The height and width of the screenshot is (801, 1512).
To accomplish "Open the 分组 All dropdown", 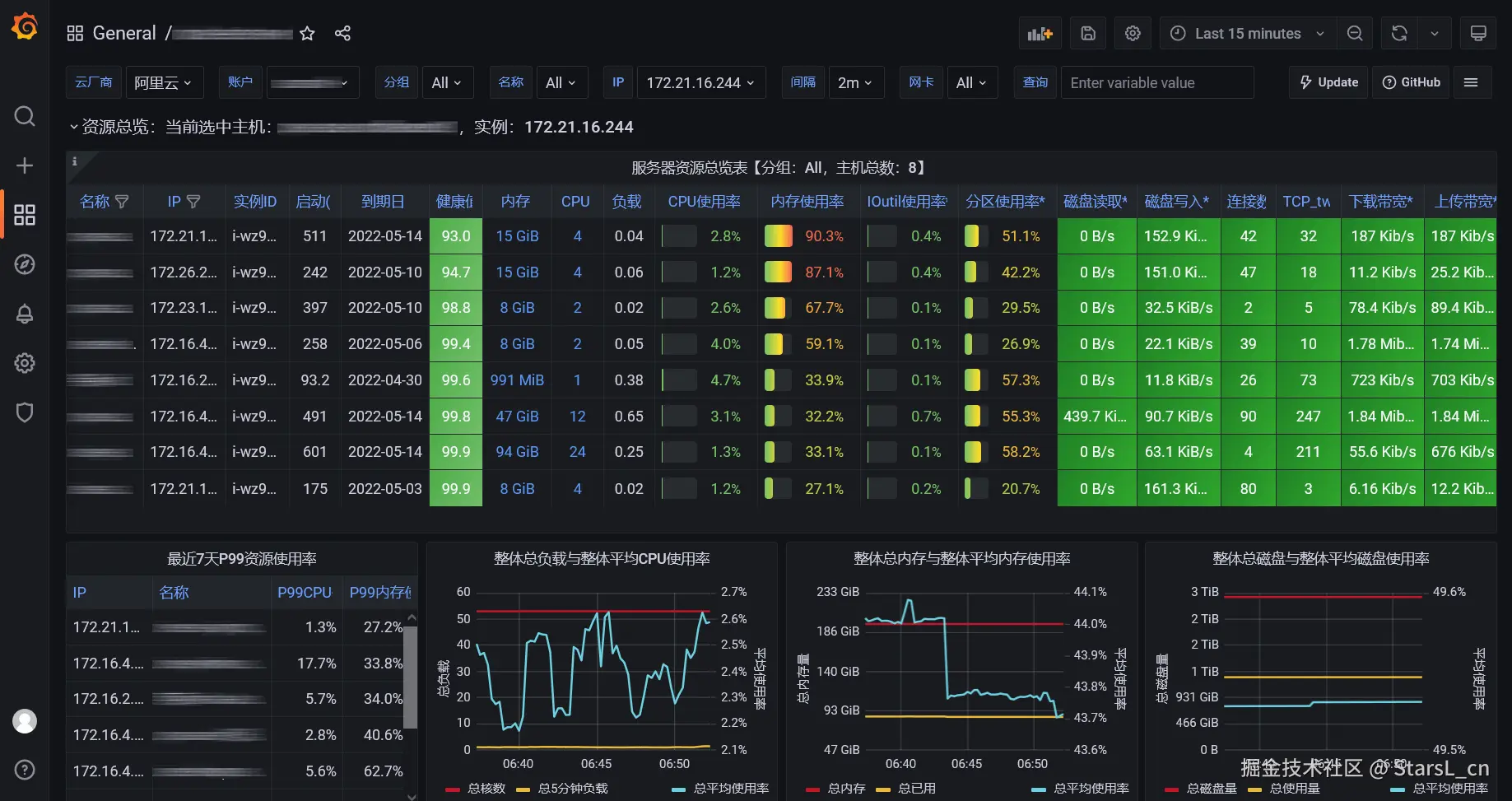I will point(447,82).
